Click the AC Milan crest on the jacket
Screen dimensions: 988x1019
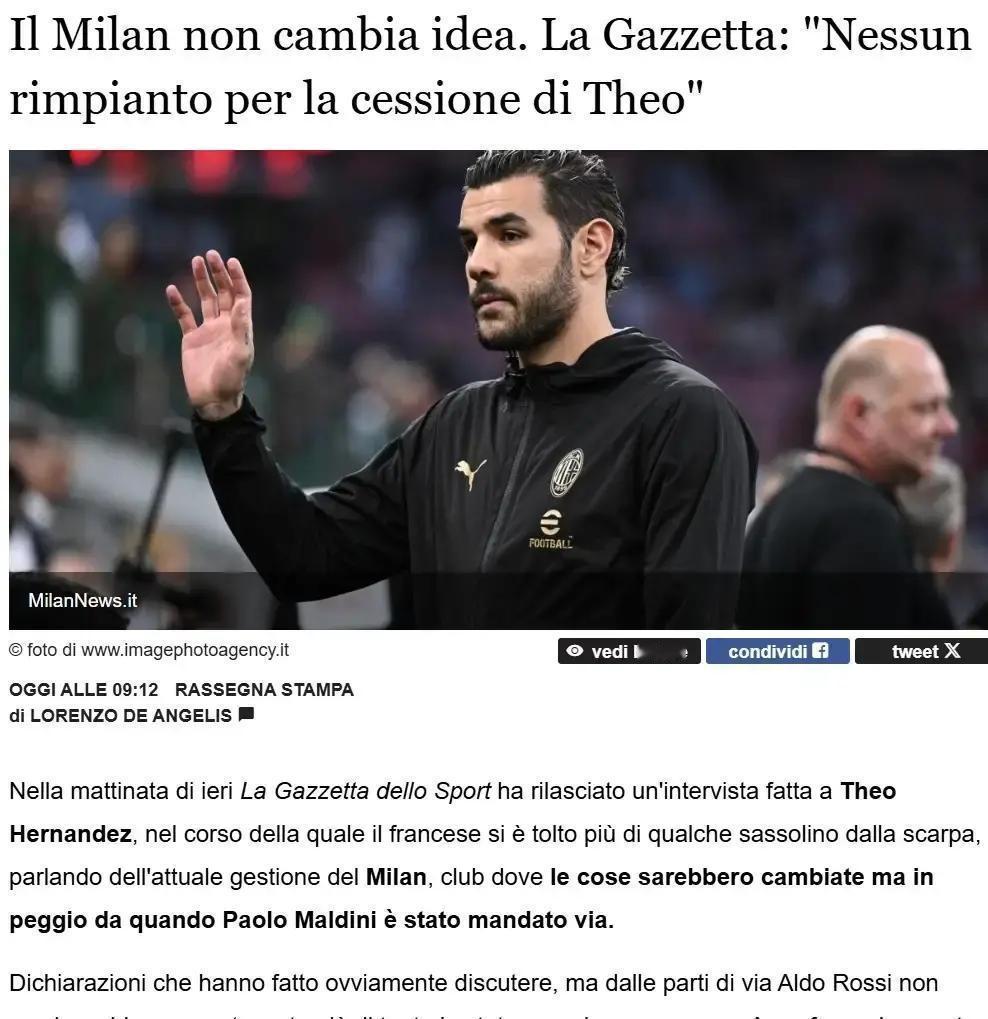coord(567,472)
